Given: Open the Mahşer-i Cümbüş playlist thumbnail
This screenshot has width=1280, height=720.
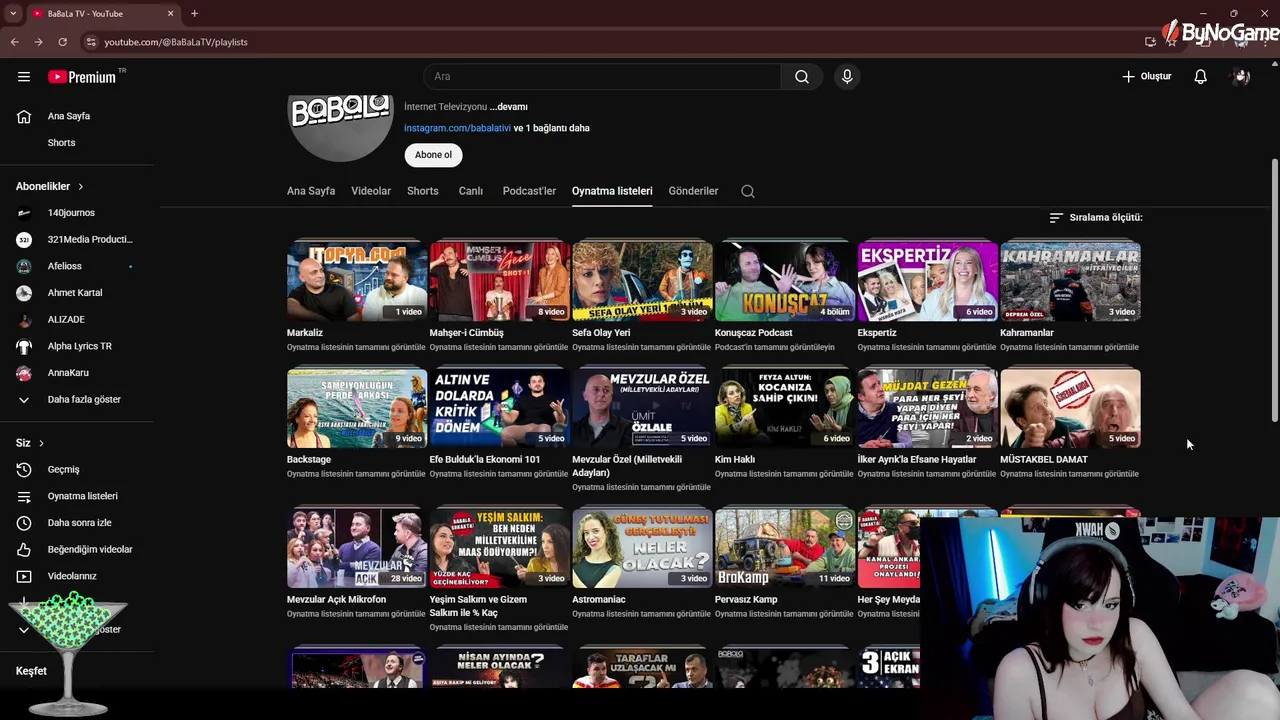Looking at the screenshot, I should (x=499, y=282).
